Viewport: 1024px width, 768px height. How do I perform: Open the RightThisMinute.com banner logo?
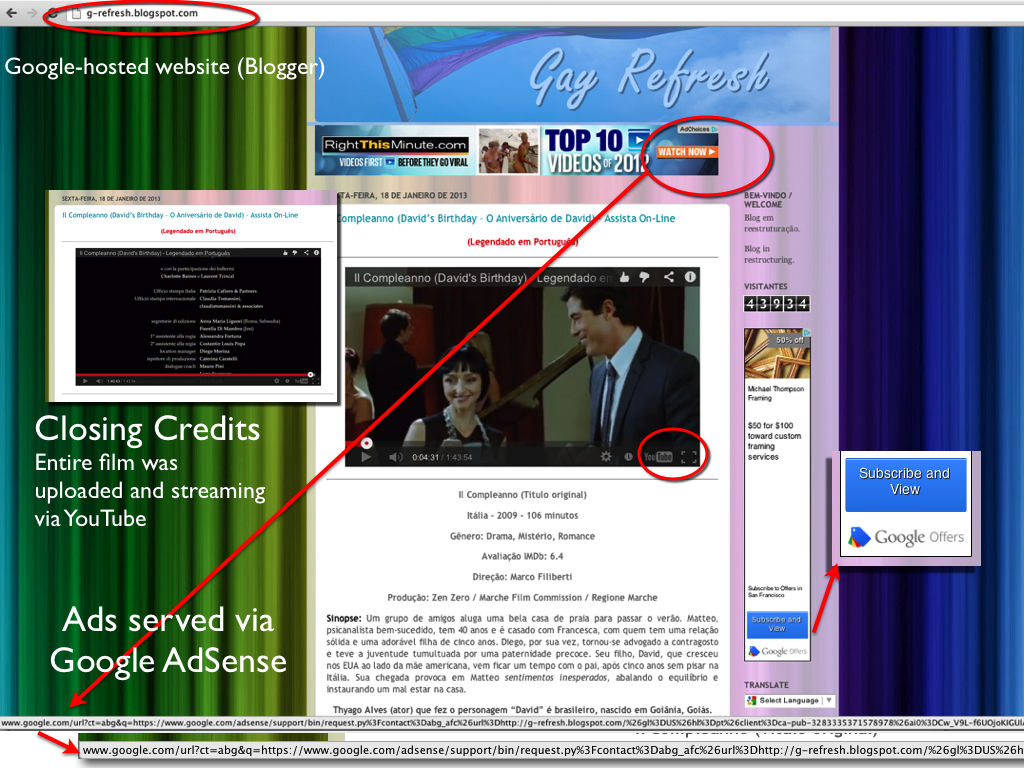pos(395,145)
